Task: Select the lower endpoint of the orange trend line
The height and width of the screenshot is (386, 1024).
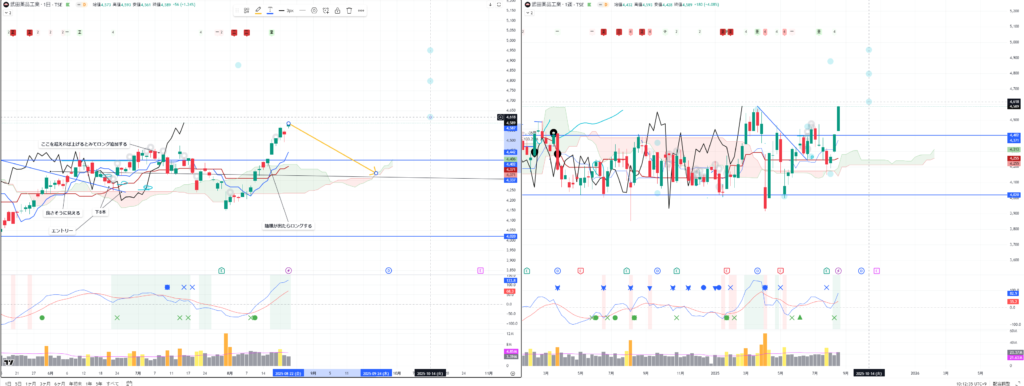Action: (x=376, y=173)
